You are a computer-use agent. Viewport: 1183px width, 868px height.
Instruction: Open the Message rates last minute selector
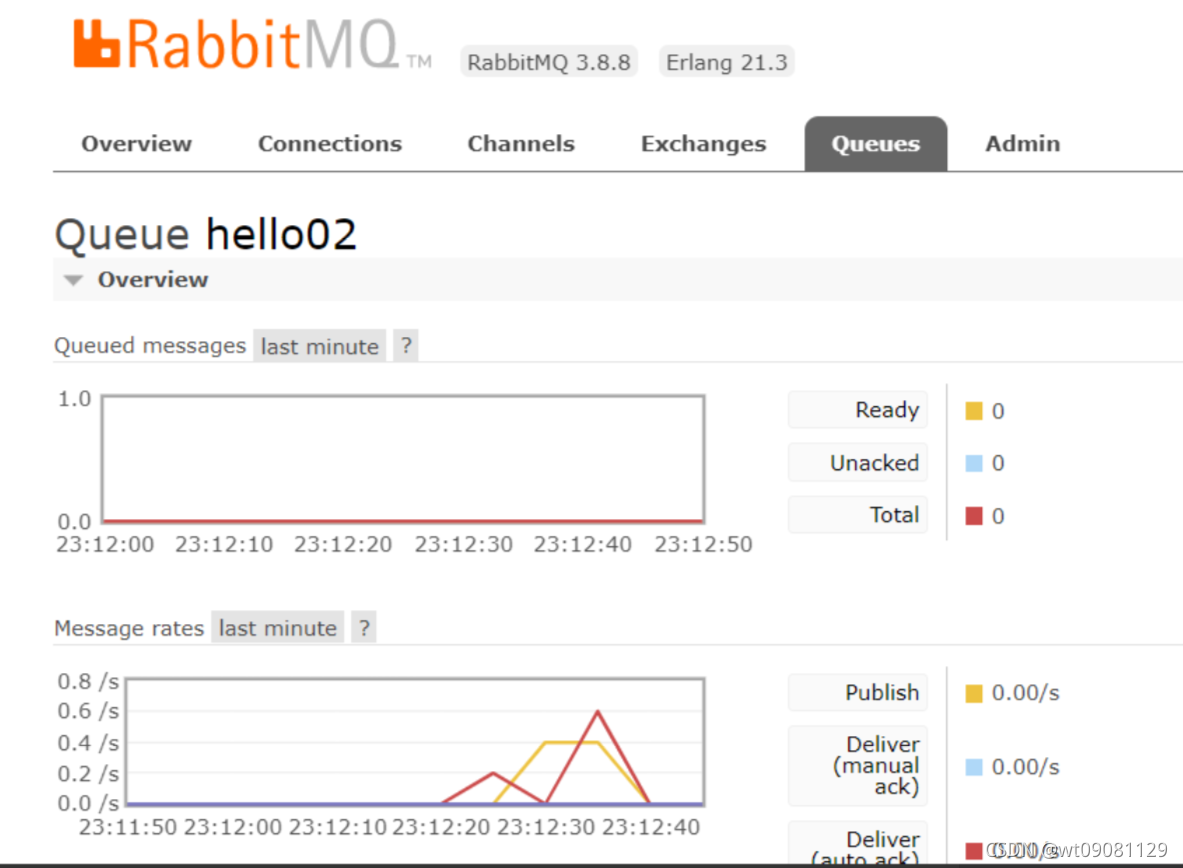277,627
